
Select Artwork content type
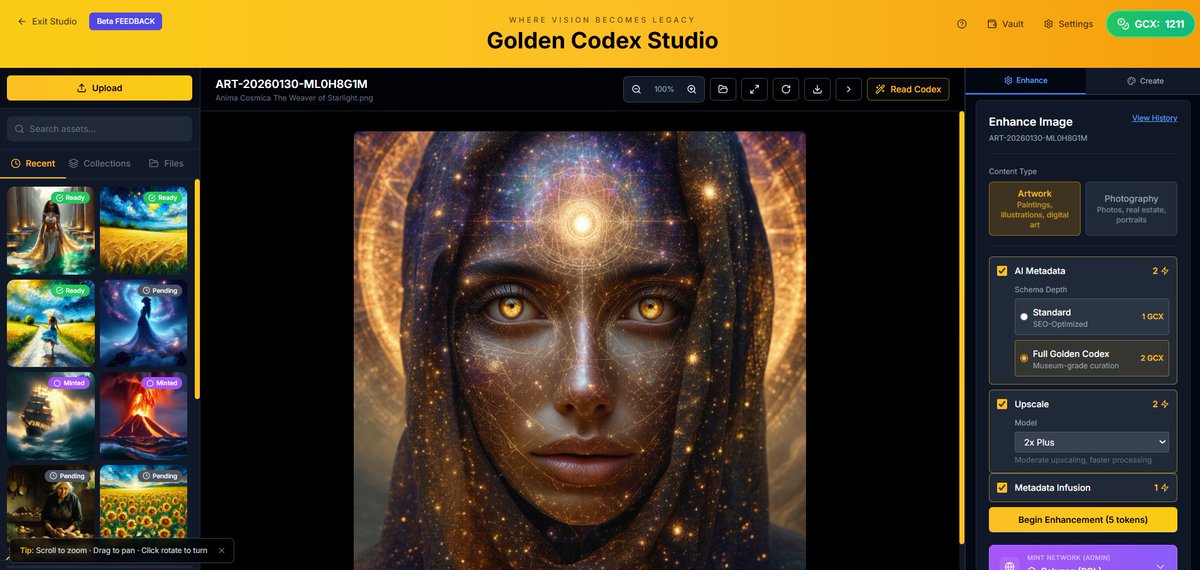point(1035,208)
